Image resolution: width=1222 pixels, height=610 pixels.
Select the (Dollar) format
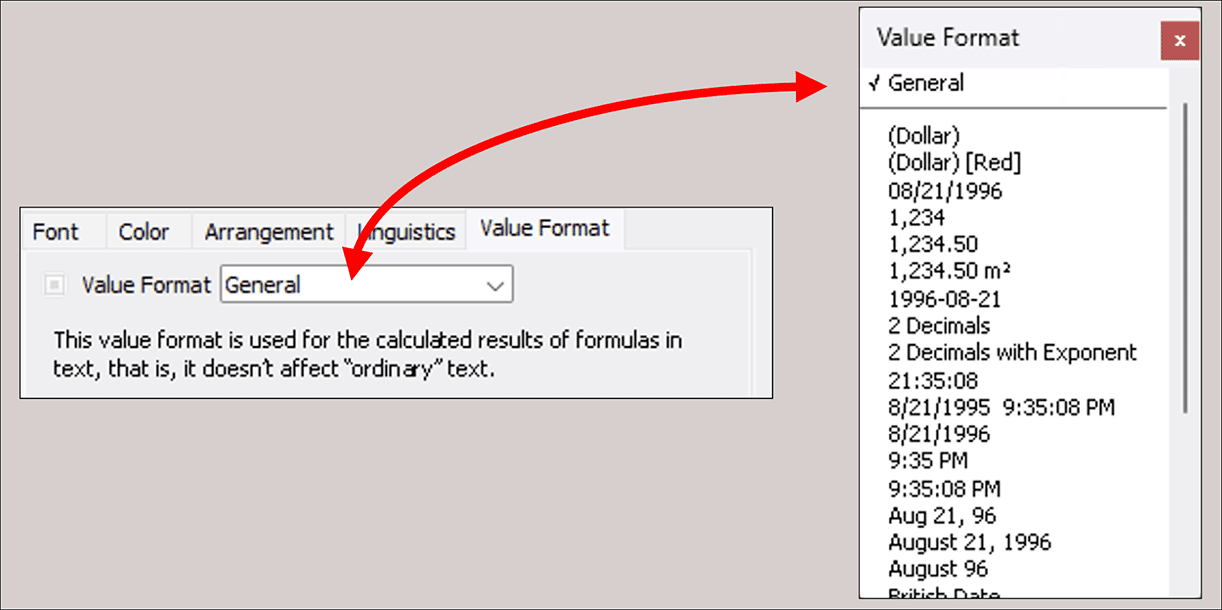pos(923,135)
